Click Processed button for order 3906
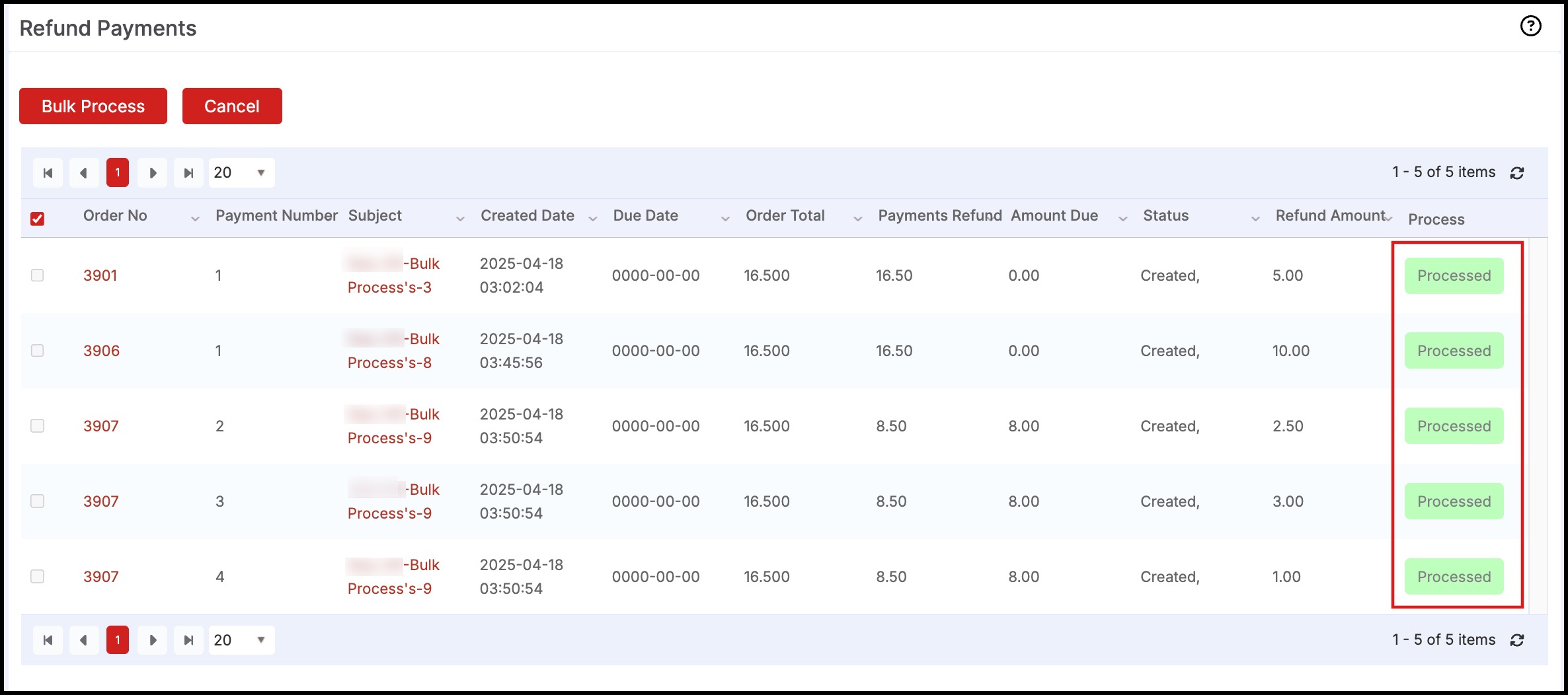Image resolution: width=1568 pixels, height=695 pixels. click(1454, 351)
